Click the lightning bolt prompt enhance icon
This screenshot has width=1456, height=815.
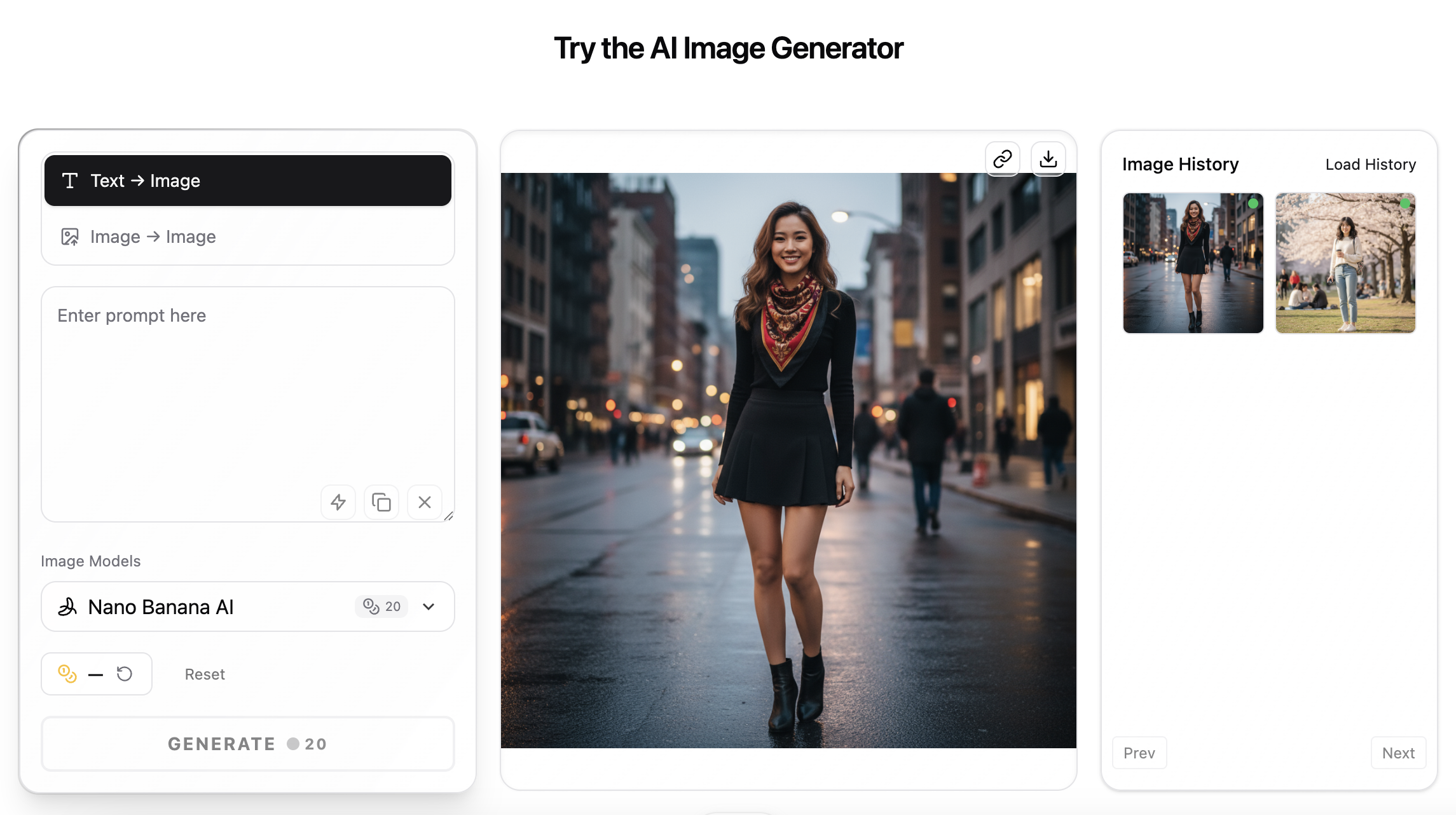338,502
